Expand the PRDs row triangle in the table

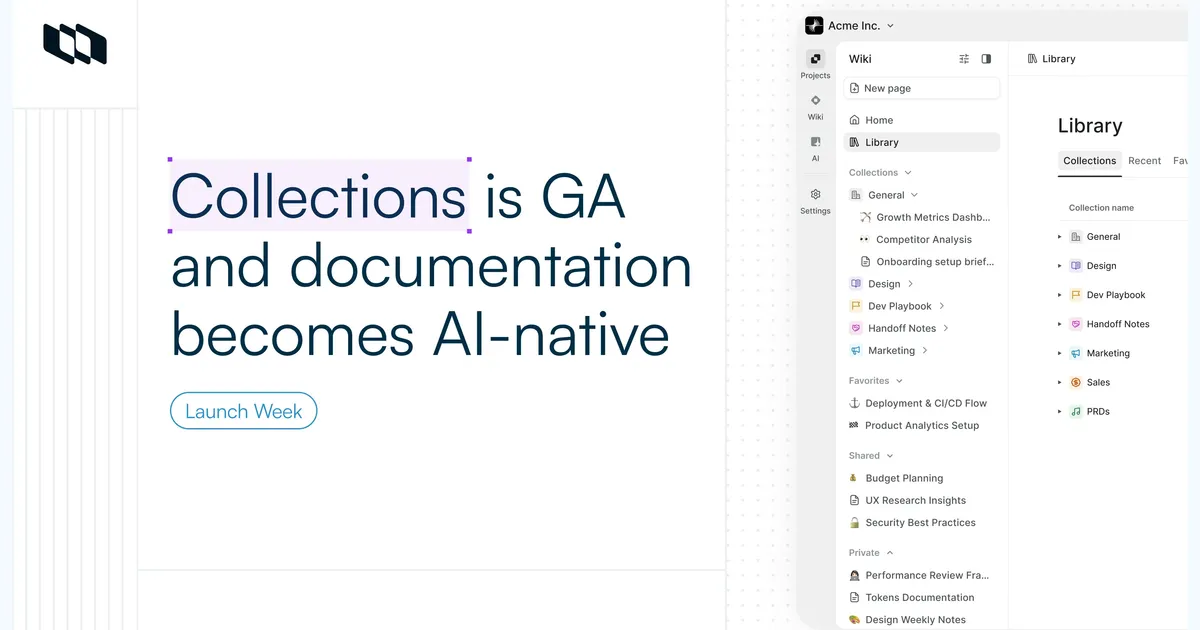[x=1060, y=411]
